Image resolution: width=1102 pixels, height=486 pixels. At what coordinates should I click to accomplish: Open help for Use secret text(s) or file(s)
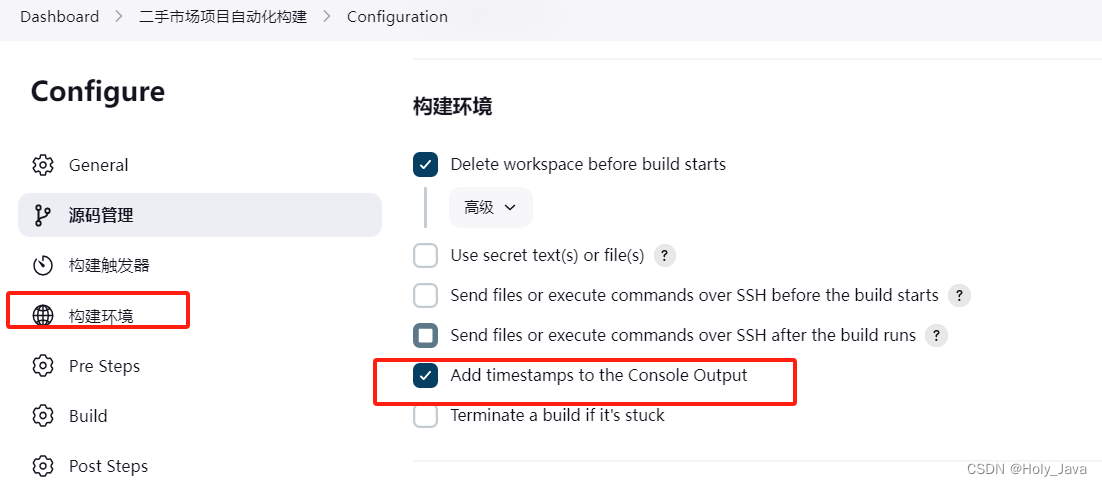click(x=665, y=256)
